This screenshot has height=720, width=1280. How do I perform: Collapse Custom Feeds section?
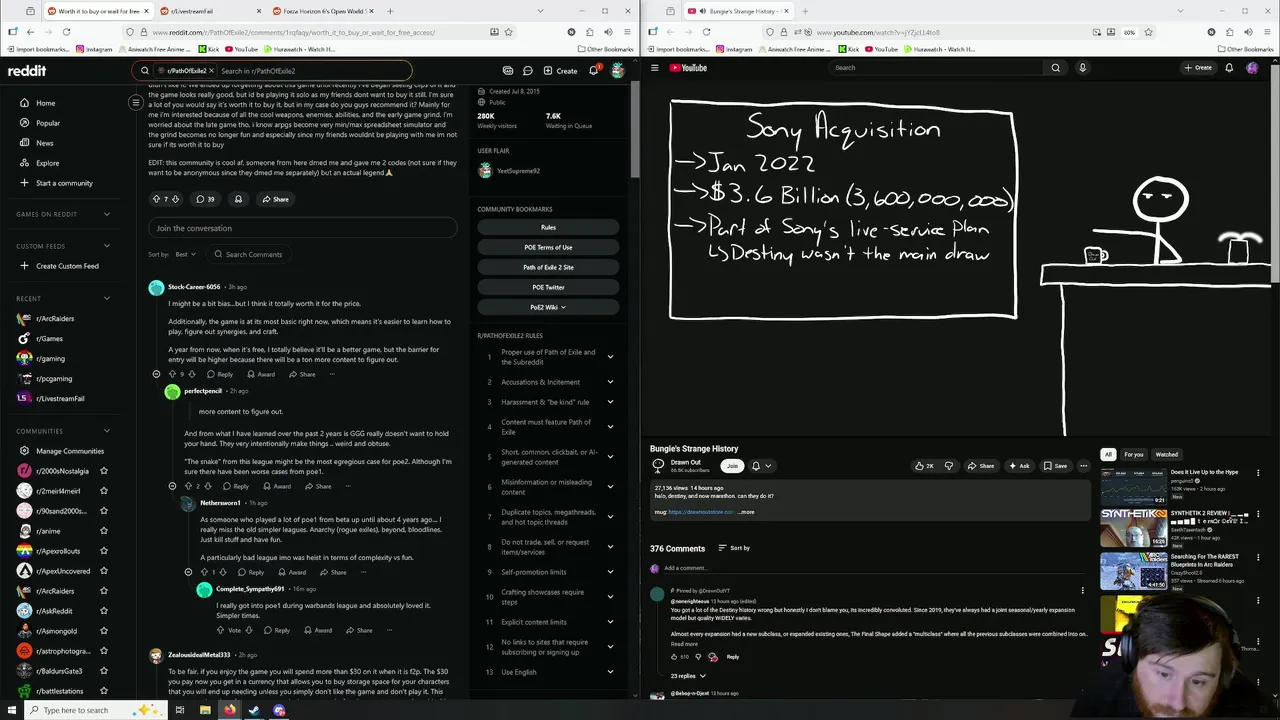tap(109, 246)
